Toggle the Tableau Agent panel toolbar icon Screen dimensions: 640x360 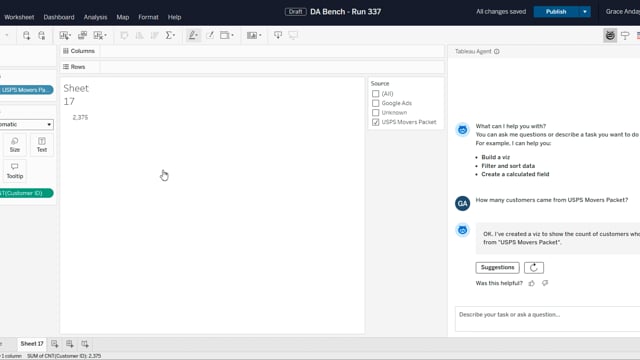[610, 36]
